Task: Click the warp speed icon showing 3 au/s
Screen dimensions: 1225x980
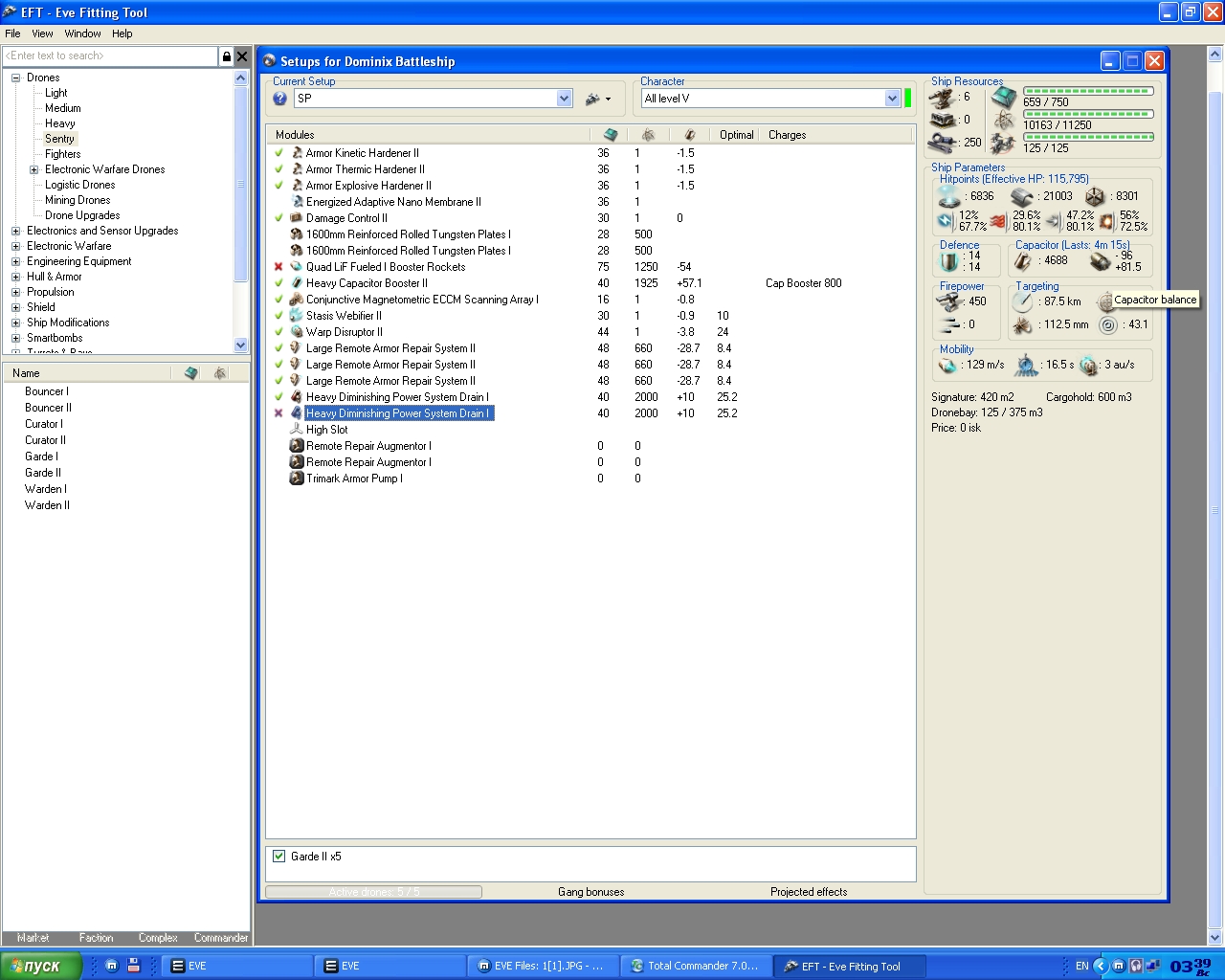Action: (x=1089, y=366)
